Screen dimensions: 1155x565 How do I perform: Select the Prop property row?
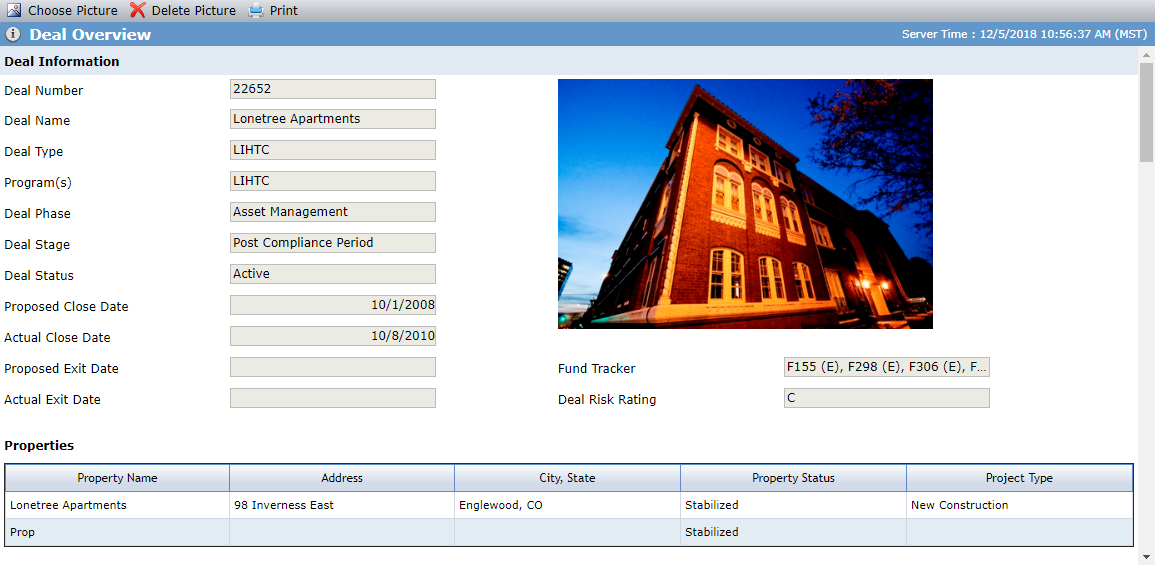(569, 532)
